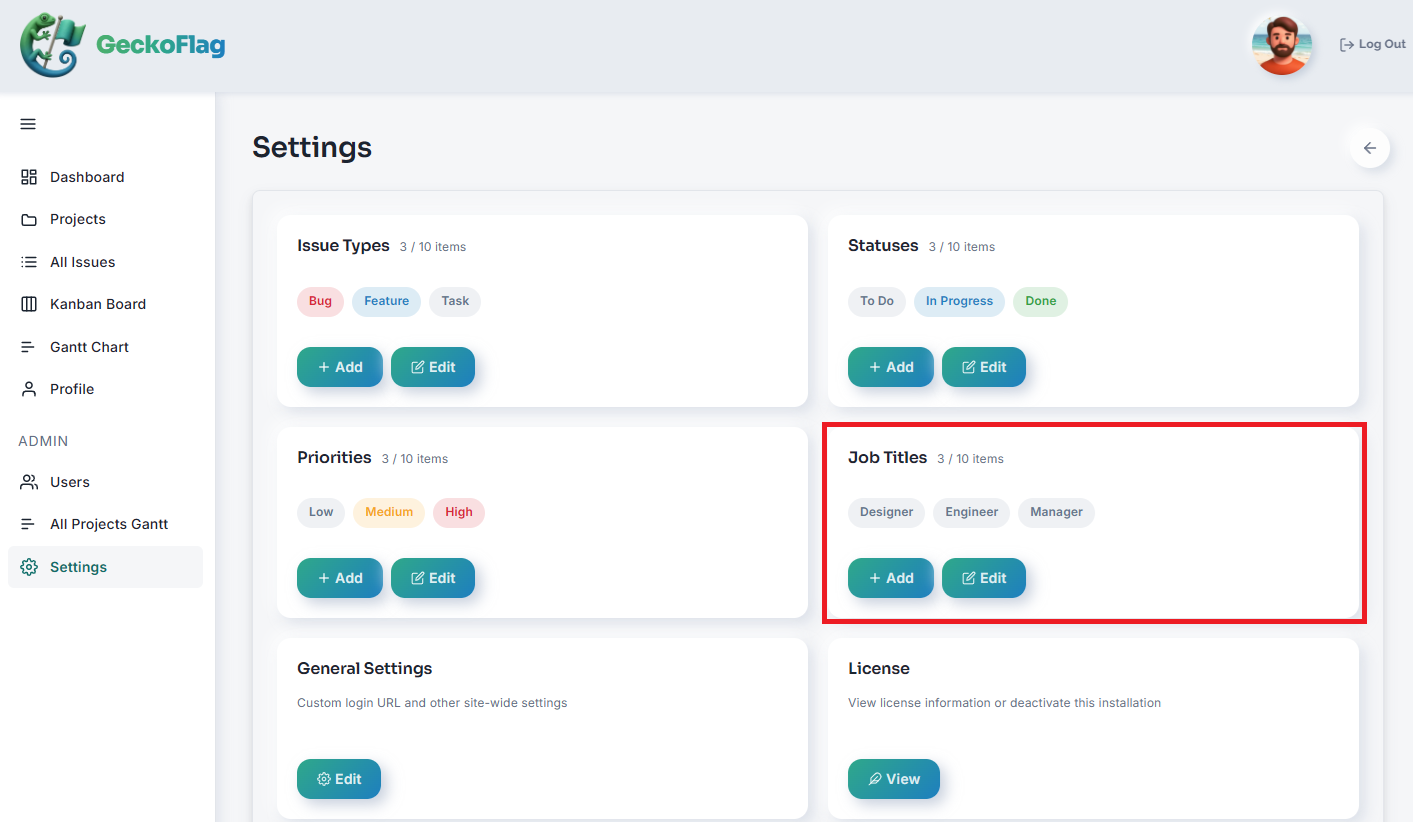Click the All Projects Gantt icon
Image resolution: width=1413 pixels, height=822 pixels.
pyautogui.click(x=29, y=524)
